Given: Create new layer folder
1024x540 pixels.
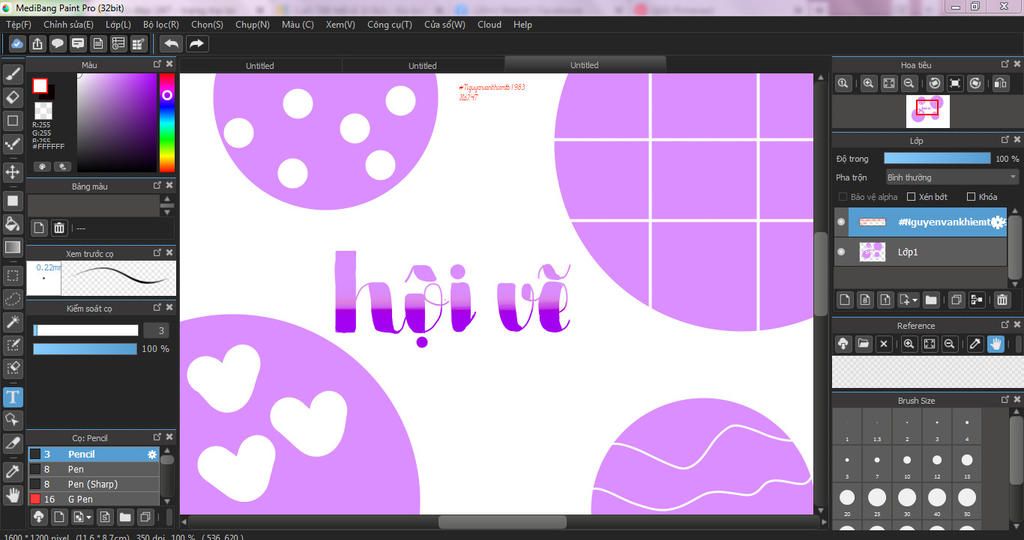Looking at the screenshot, I should [931, 300].
